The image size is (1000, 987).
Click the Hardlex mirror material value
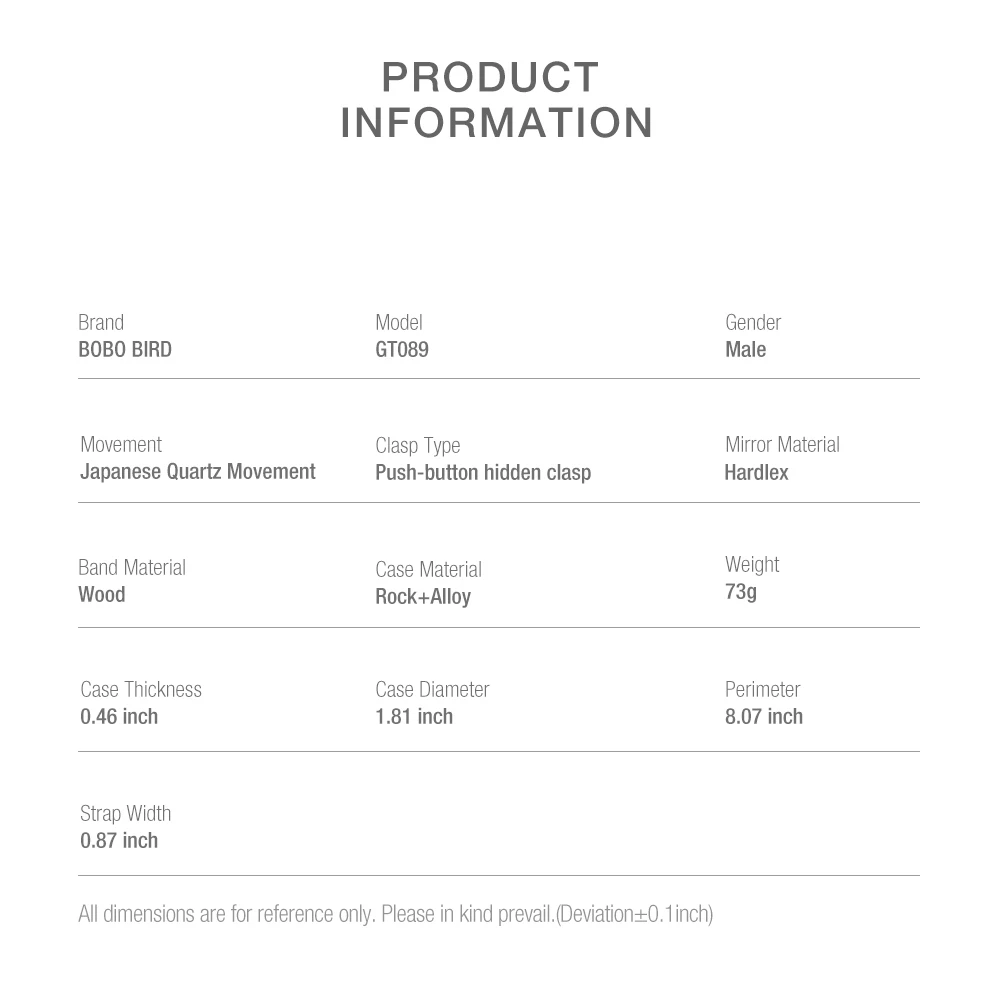click(756, 473)
